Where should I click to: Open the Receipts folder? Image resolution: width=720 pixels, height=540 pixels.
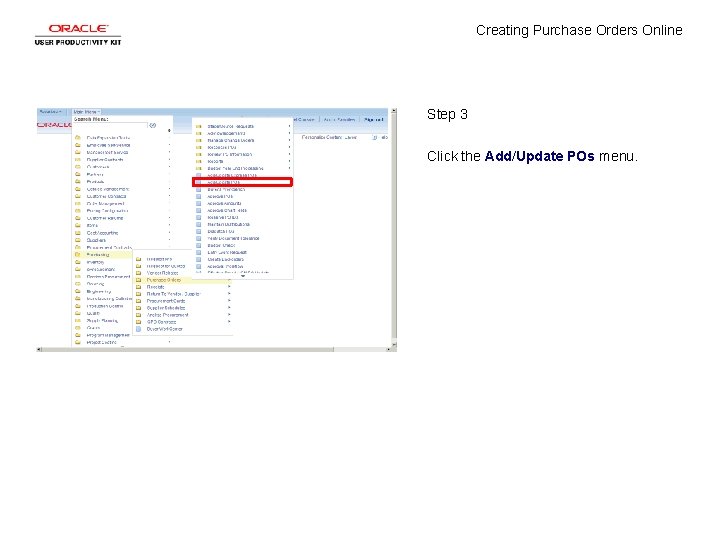click(156, 287)
